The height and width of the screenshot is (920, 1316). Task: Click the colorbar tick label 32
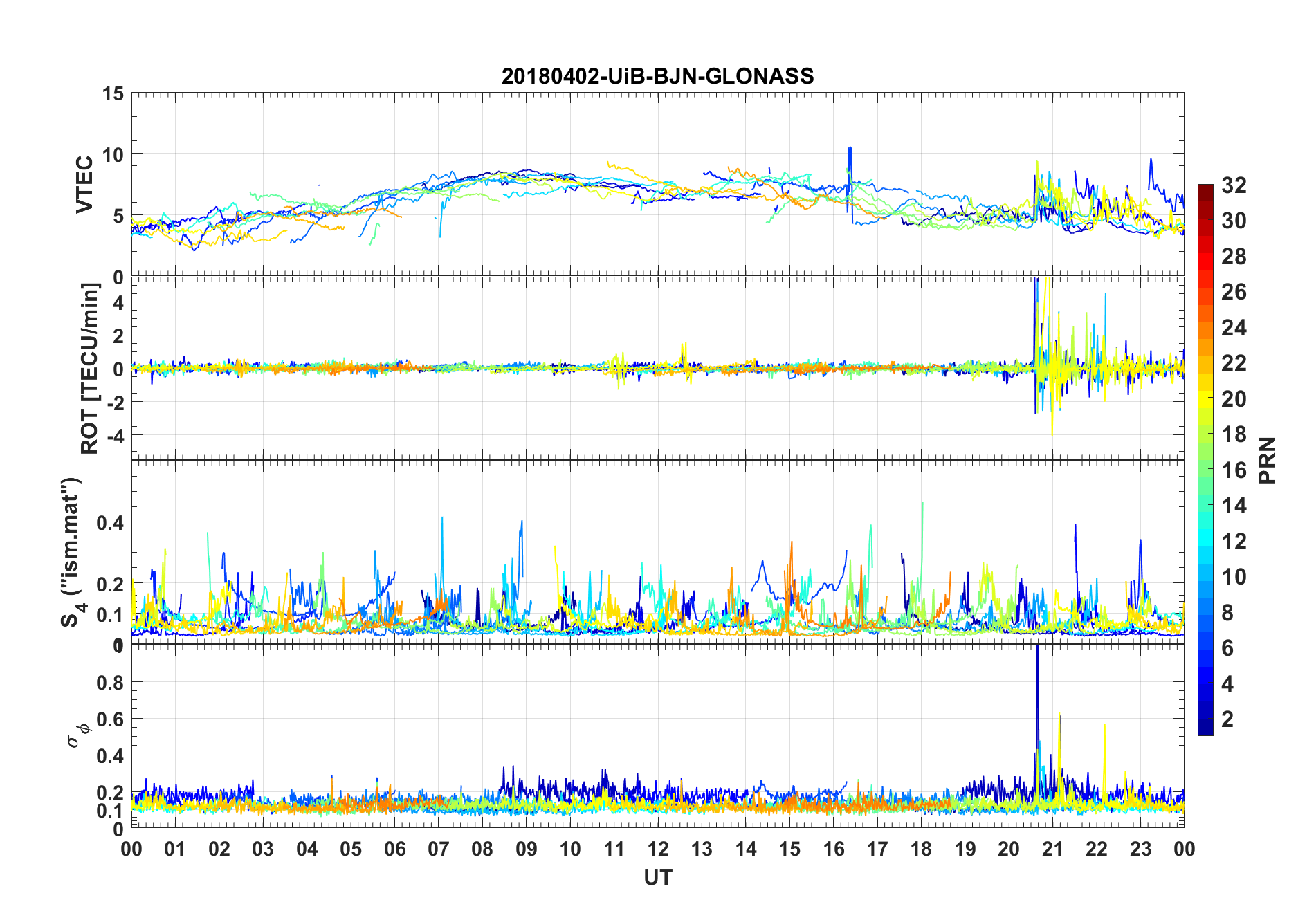click(x=1234, y=185)
